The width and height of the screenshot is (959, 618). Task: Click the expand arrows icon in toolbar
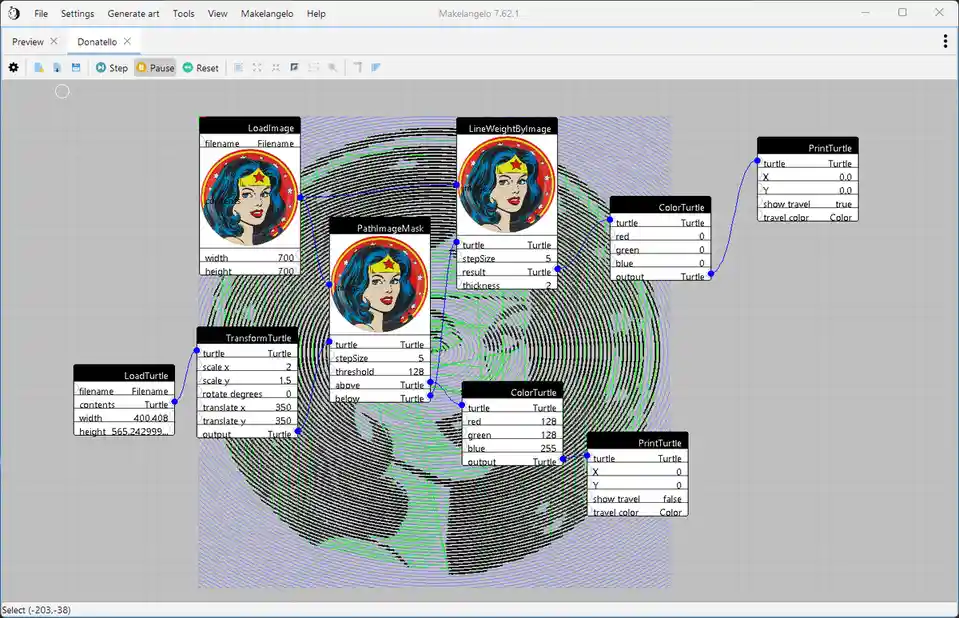point(257,67)
